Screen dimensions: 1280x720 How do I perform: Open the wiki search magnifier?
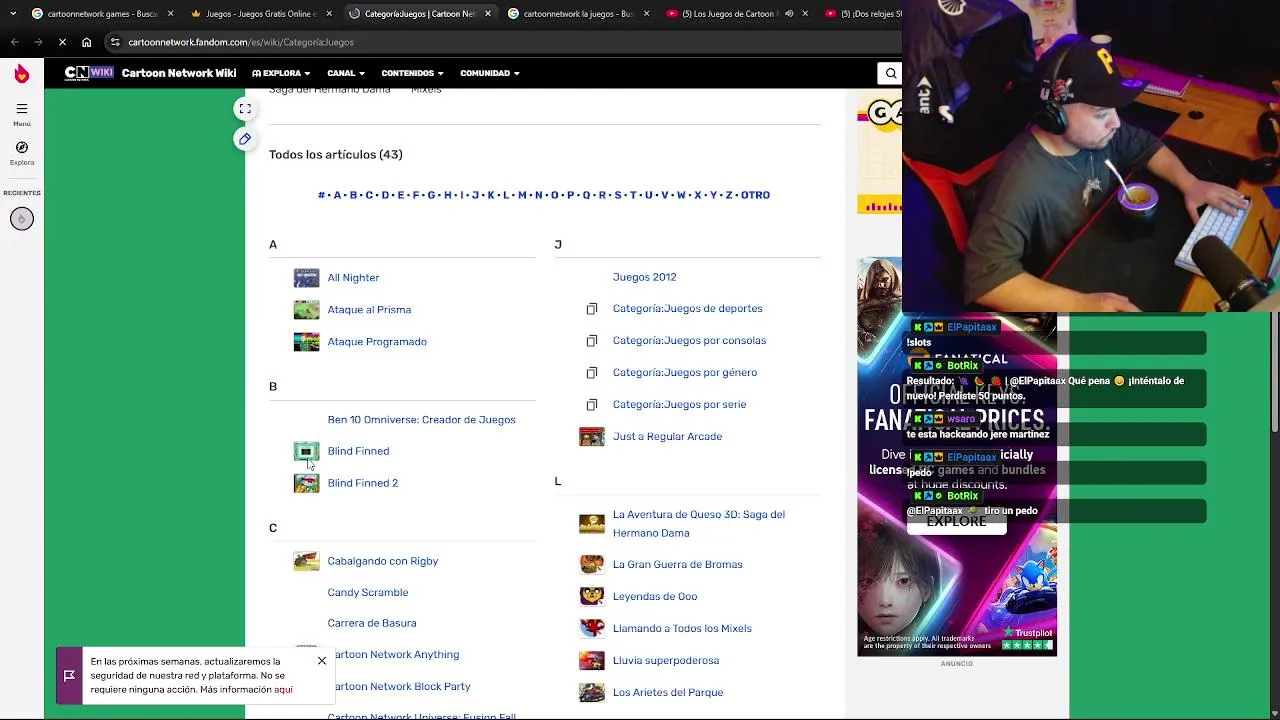890,73
